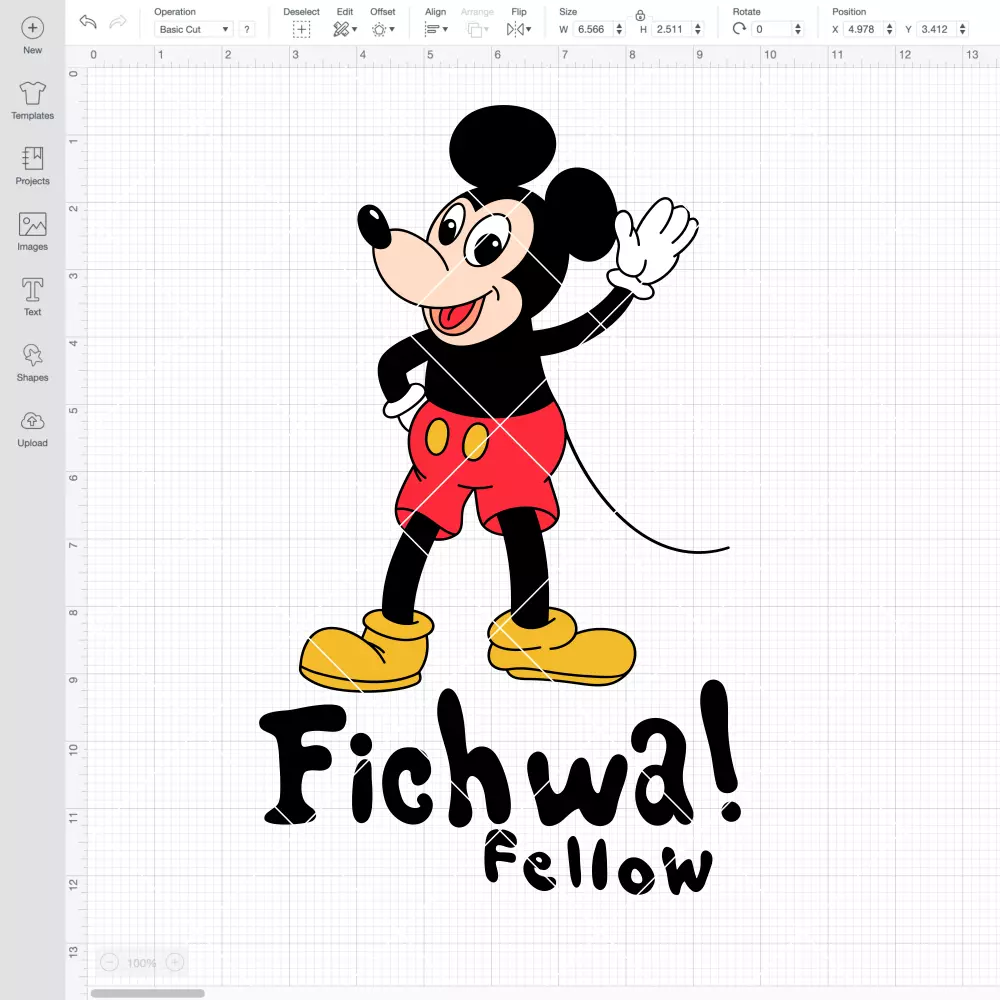Open the Arrange menu
Image resolution: width=1000 pixels, height=1000 pixels.
[478, 29]
